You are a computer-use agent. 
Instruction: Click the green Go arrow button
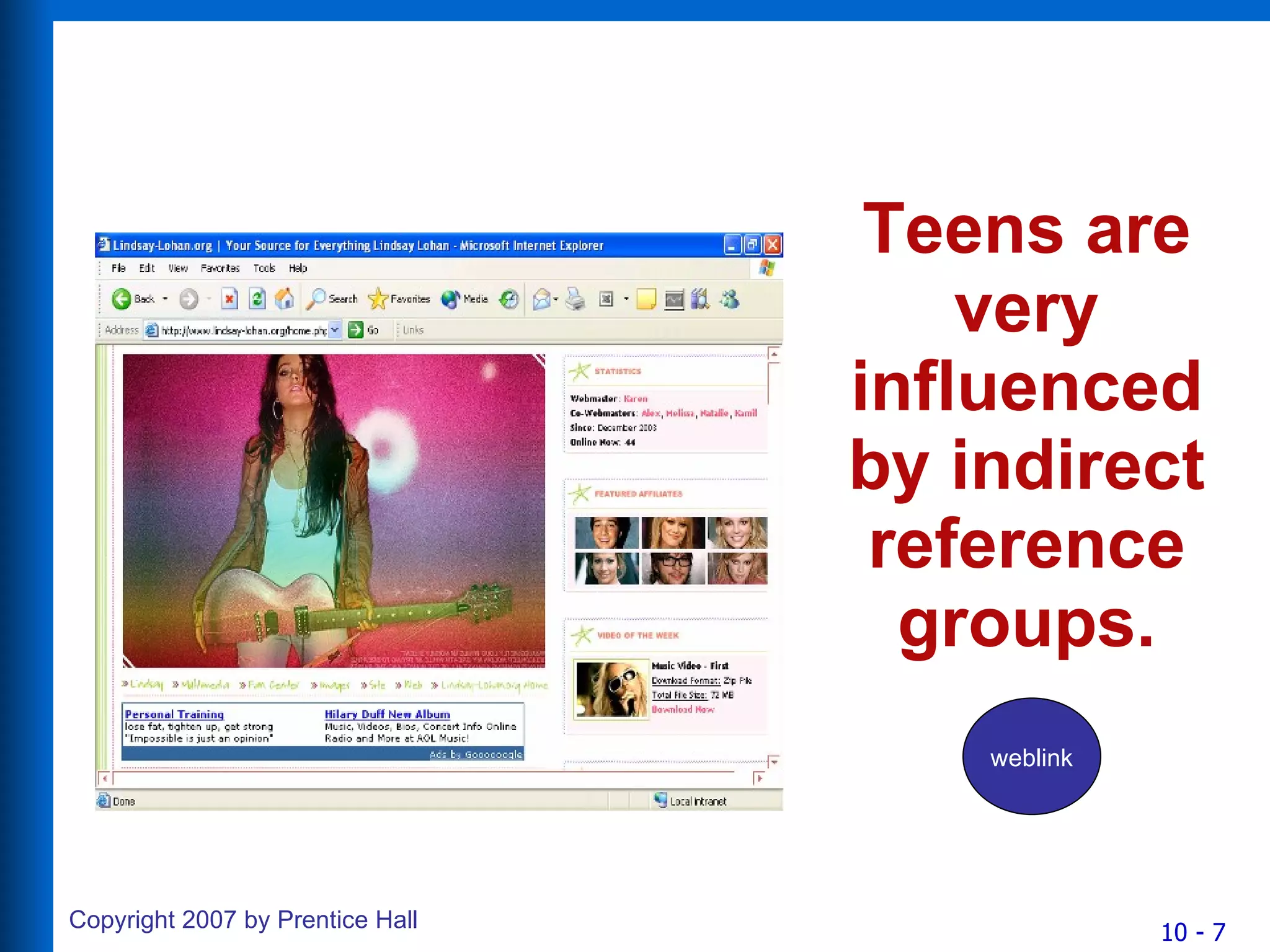tap(355, 330)
